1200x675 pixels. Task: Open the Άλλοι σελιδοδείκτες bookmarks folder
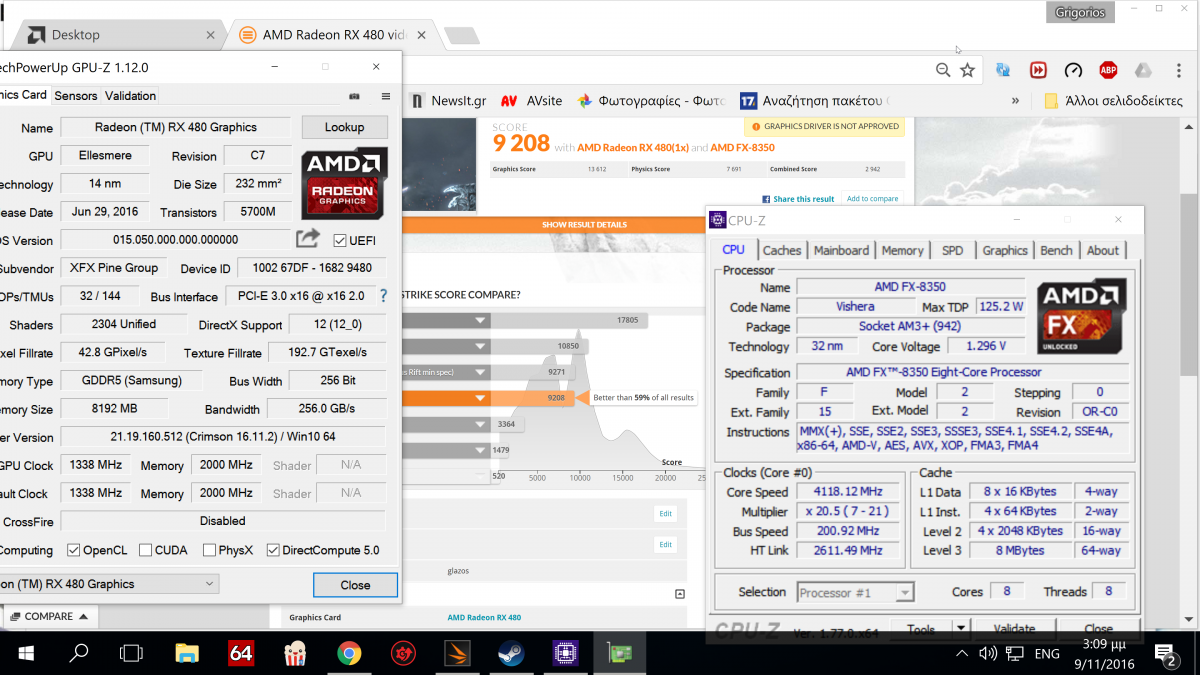pos(1113,101)
